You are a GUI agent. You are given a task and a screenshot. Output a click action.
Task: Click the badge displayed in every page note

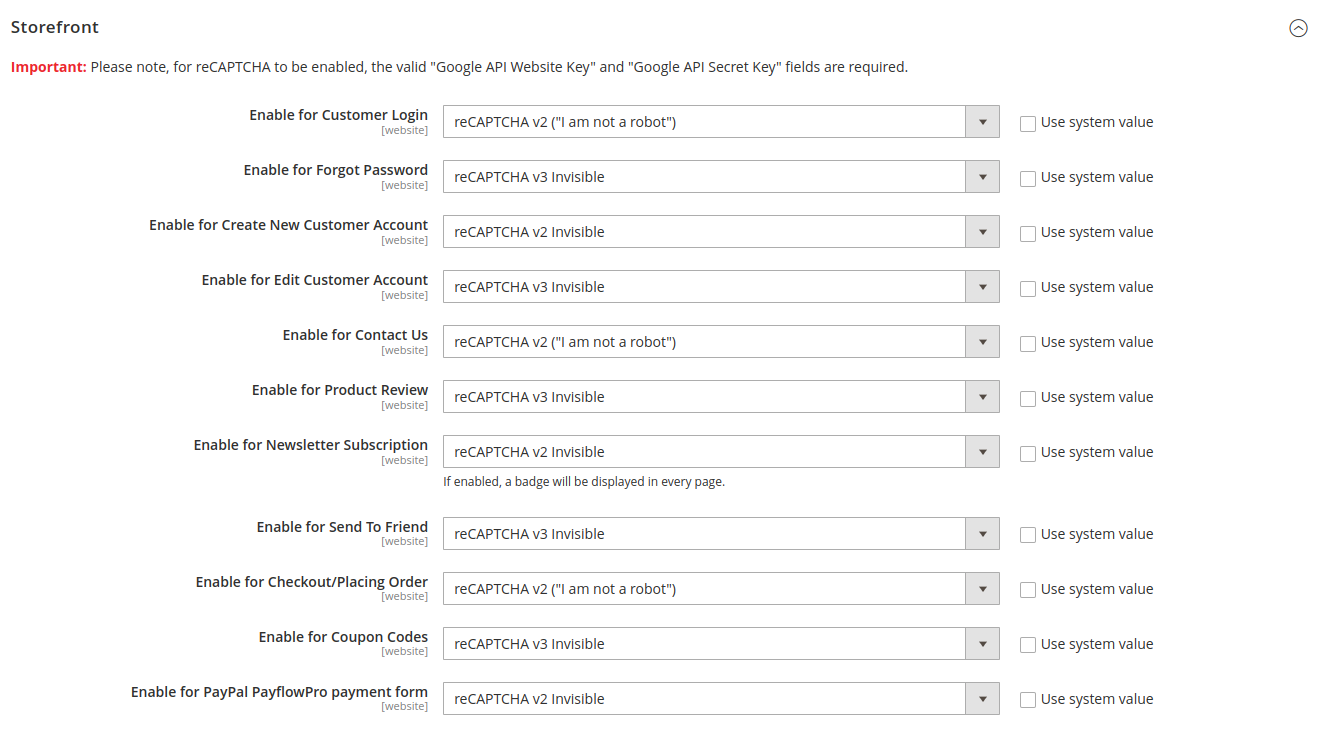click(584, 482)
